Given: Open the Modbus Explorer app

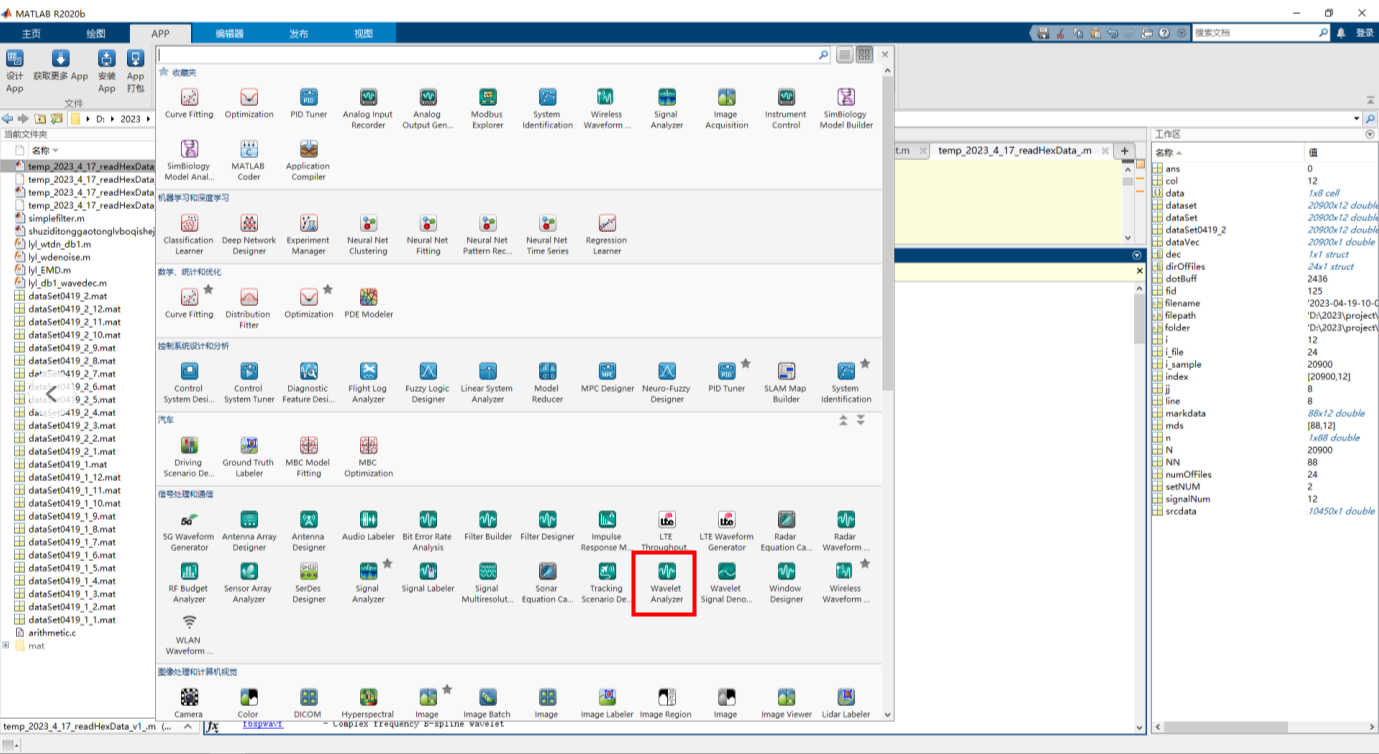Looking at the screenshot, I should point(488,108).
